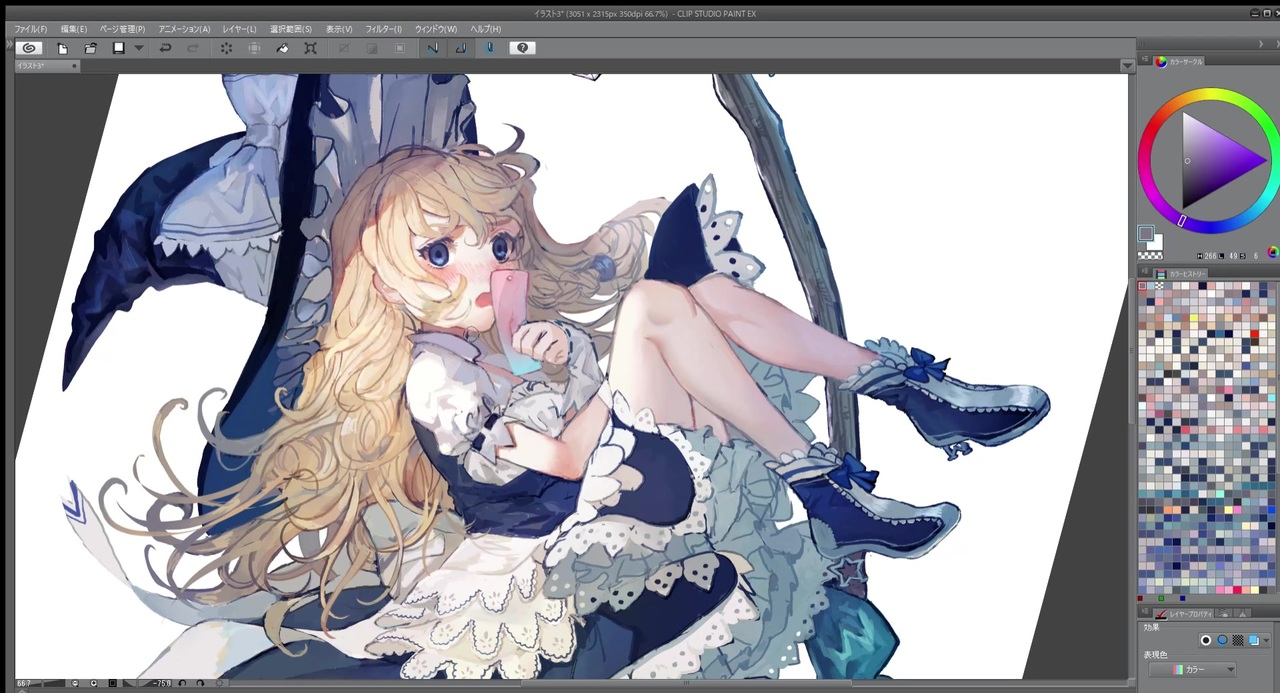Open the canvas tab list dropdown arrow
Image resolution: width=1280 pixels, height=693 pixels.
pyautogui.click(x=1127, y=66)
